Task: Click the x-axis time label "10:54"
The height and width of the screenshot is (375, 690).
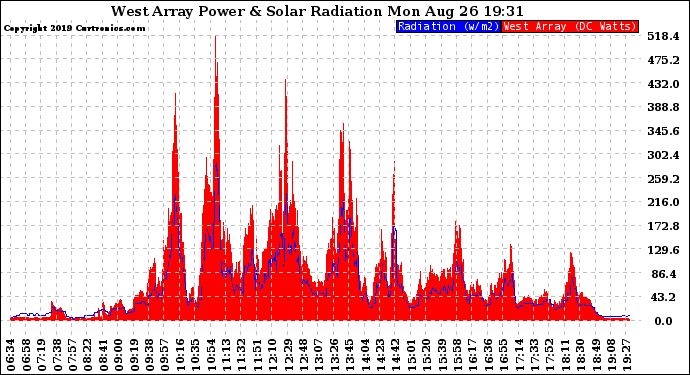Action: tap(212, 355)
